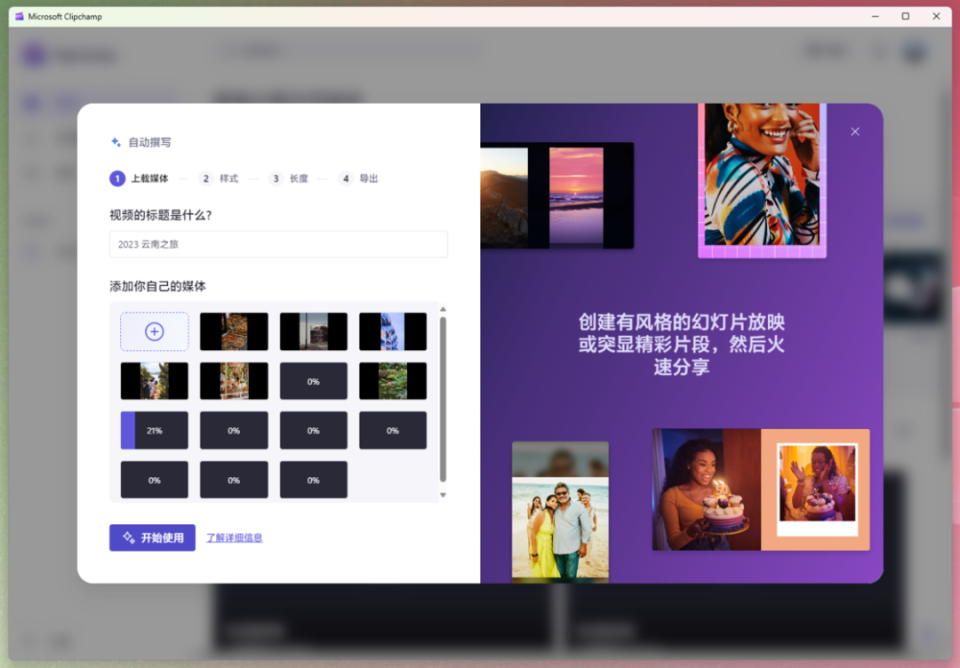Select the autumn leaves video thumbnail
The height and width of the screenshot is (668, 960).
pyautogui.click(x=233, y=331)
